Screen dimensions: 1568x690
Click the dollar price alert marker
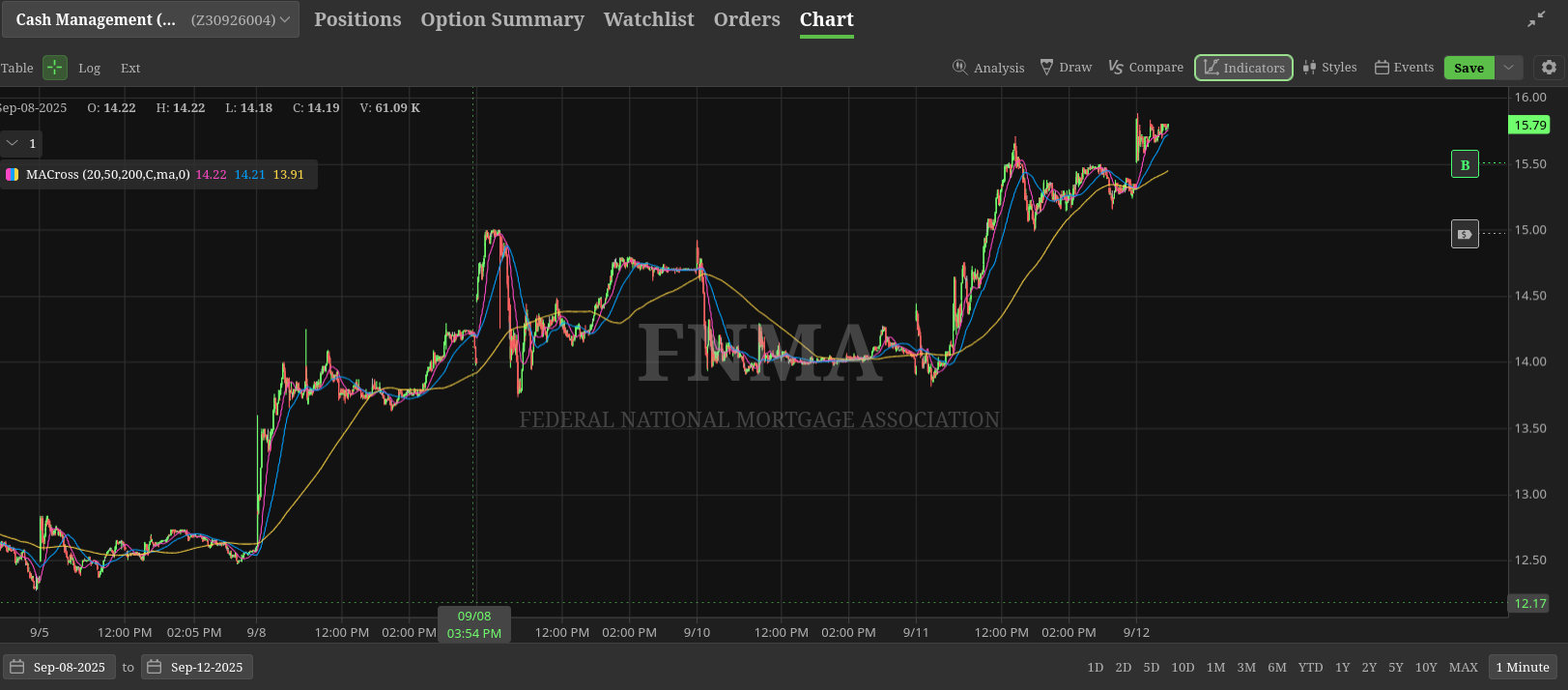1465,234
